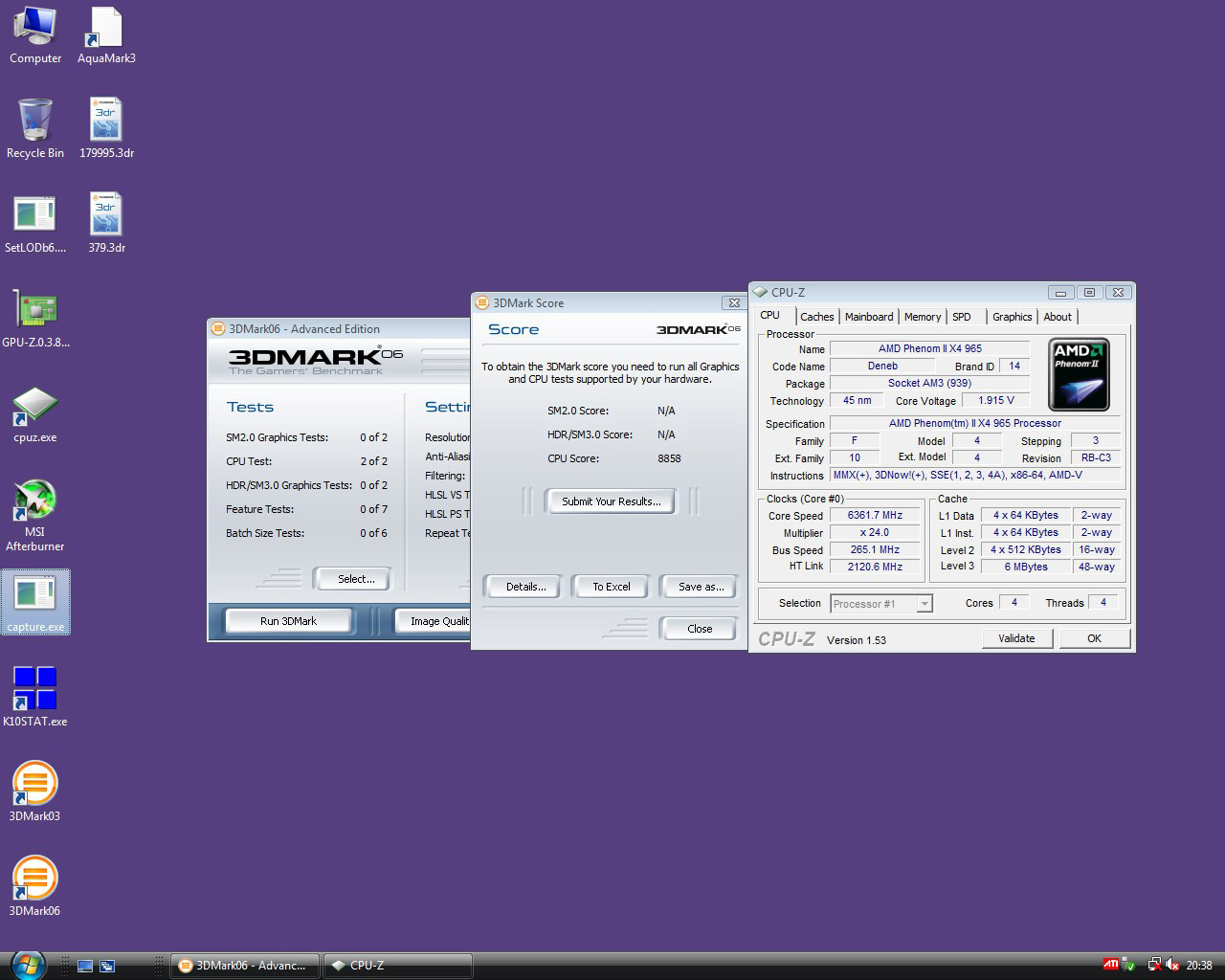The height and width of the screenshot is (980, 1225).
Task: Click the CPU Score value 8858
Action: 669,458
